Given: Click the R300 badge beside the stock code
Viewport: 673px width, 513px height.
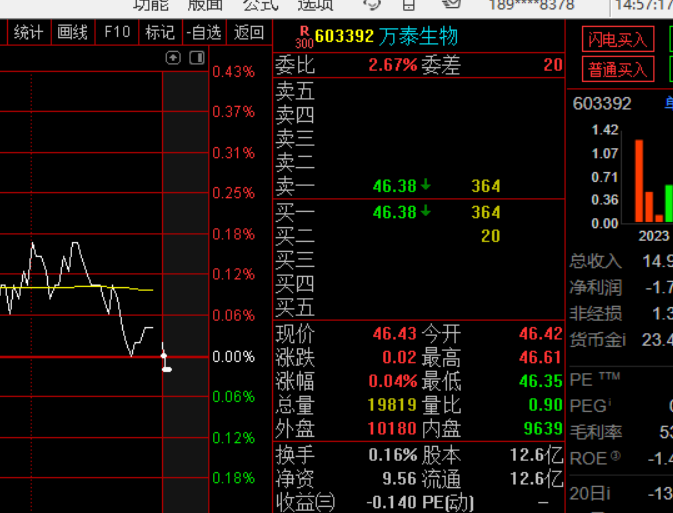Looking at the screenshot, I should [304, 37].
